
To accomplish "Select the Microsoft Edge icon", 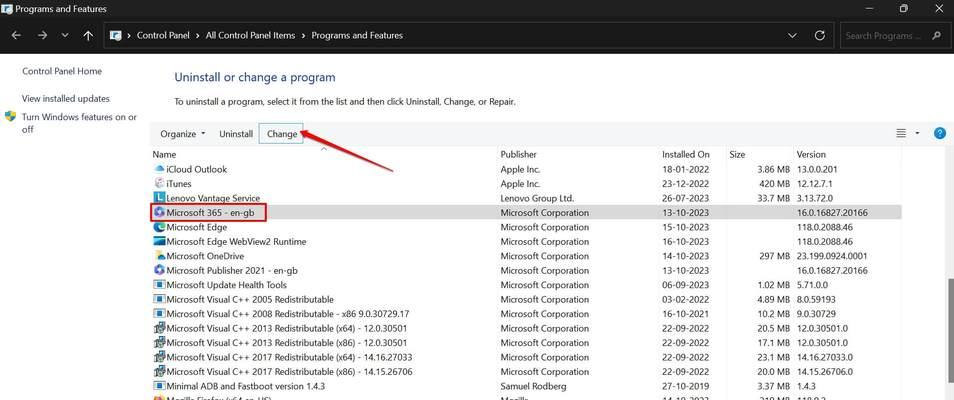I will click(x=159, y=227).
